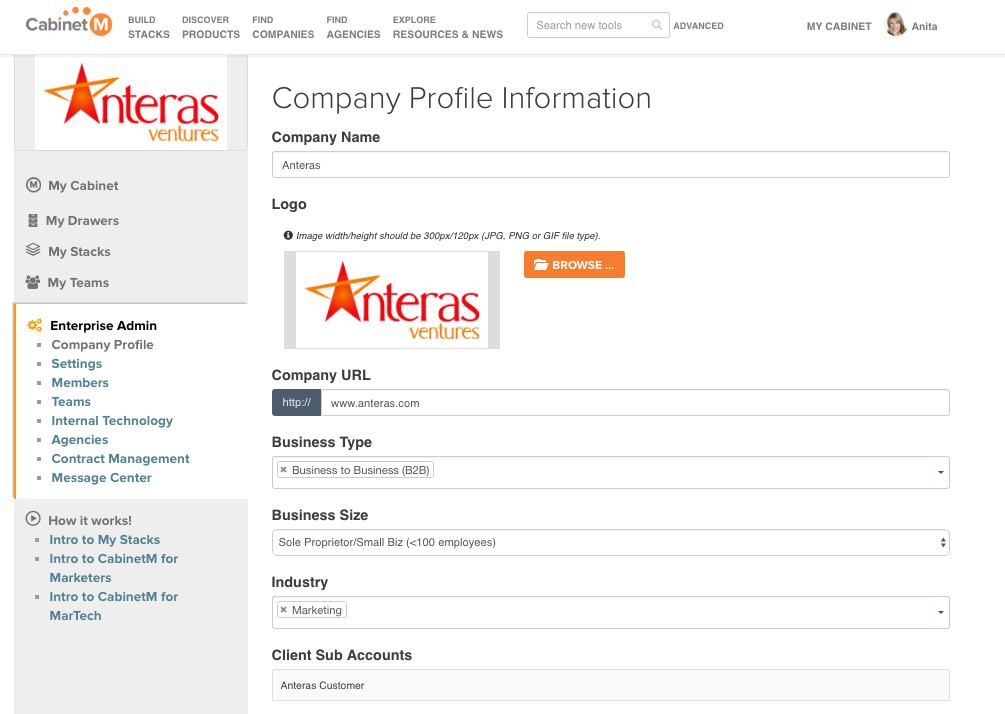Remove the Marketing industry tag
The height and width of the screenshot is (714, 1005).
(x=283, y=610)
